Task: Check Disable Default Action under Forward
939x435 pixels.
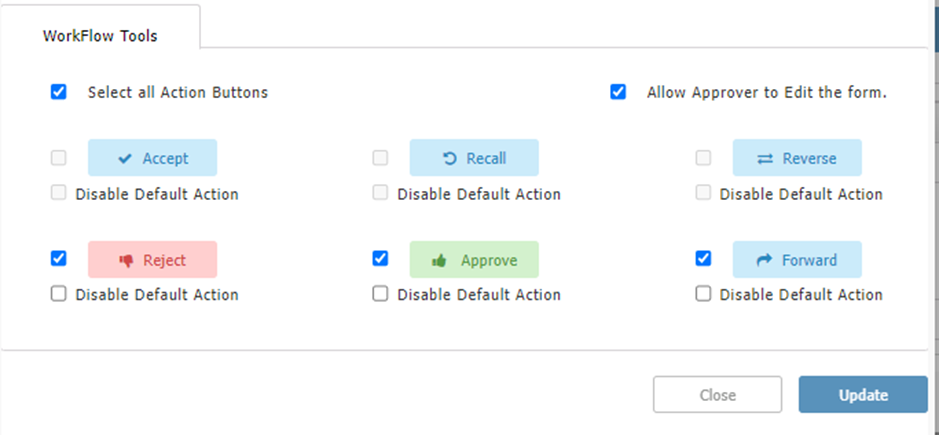Action: [x=703, y=294]
